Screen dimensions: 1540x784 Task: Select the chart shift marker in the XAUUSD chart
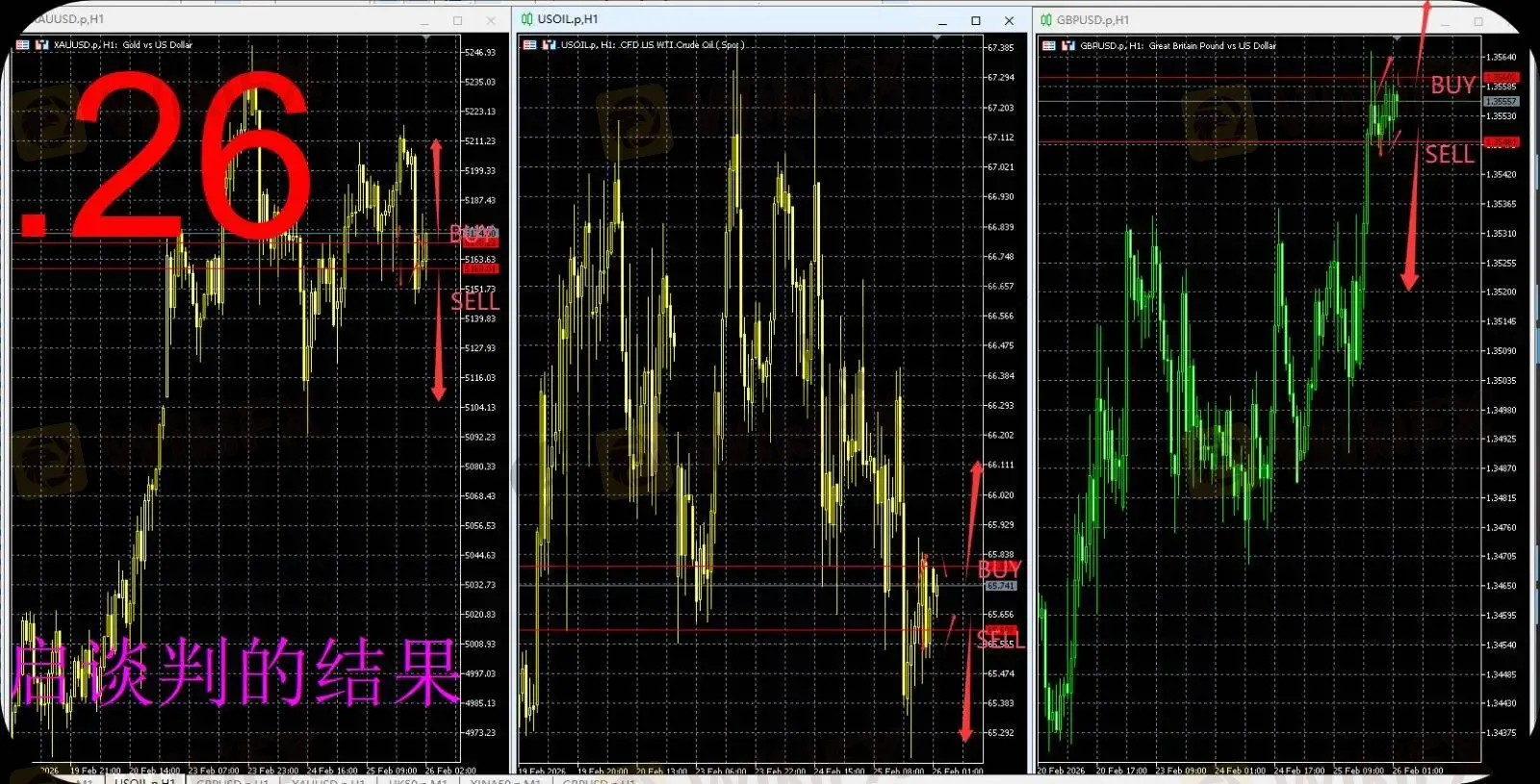click(x=426, y=38)
